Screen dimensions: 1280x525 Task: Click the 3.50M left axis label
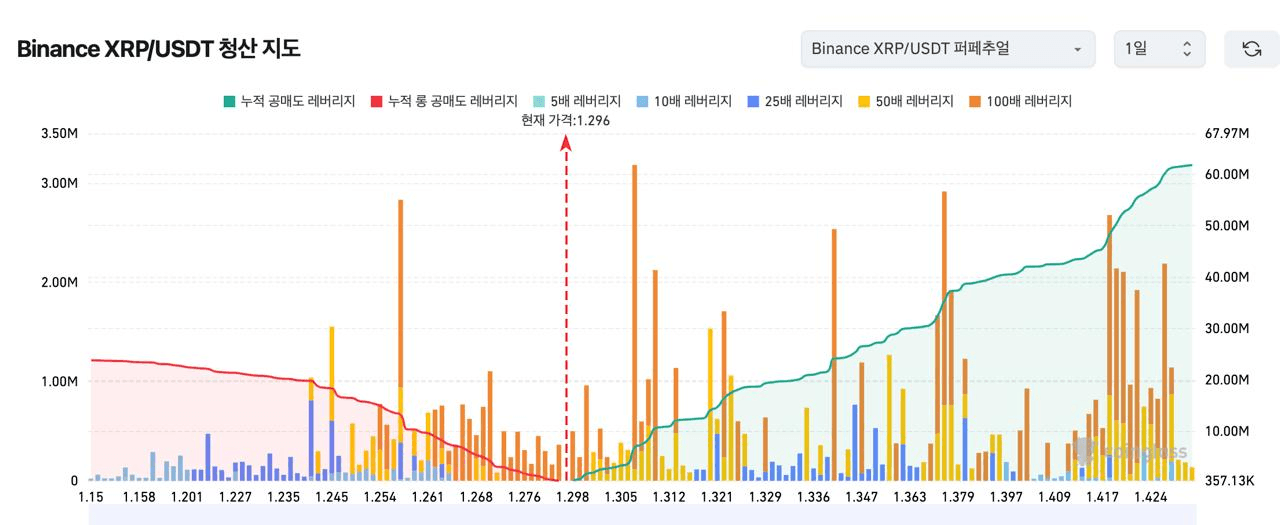click(x=59, y=133)
